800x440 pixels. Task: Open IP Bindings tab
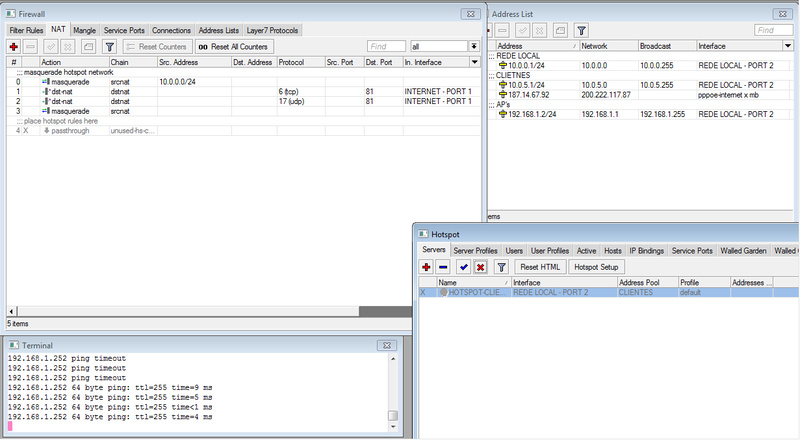[x=646, y=251]
